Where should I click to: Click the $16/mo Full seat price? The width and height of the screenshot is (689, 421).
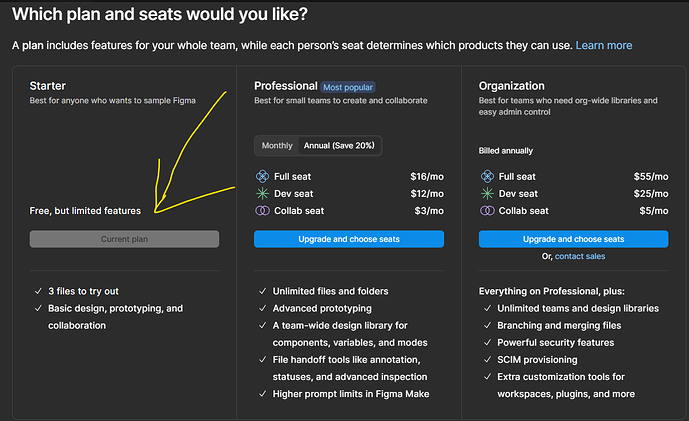coord(427,177)
